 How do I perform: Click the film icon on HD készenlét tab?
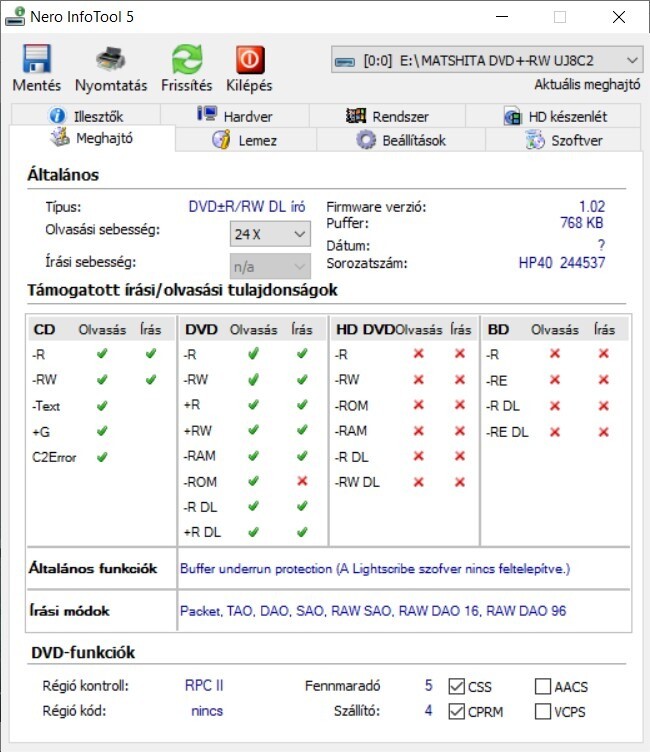[x=512, y=116]
